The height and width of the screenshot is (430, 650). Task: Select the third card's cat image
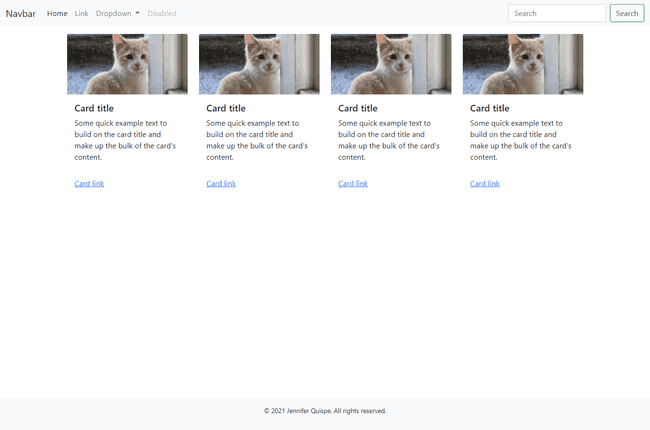tap(391, 64)
